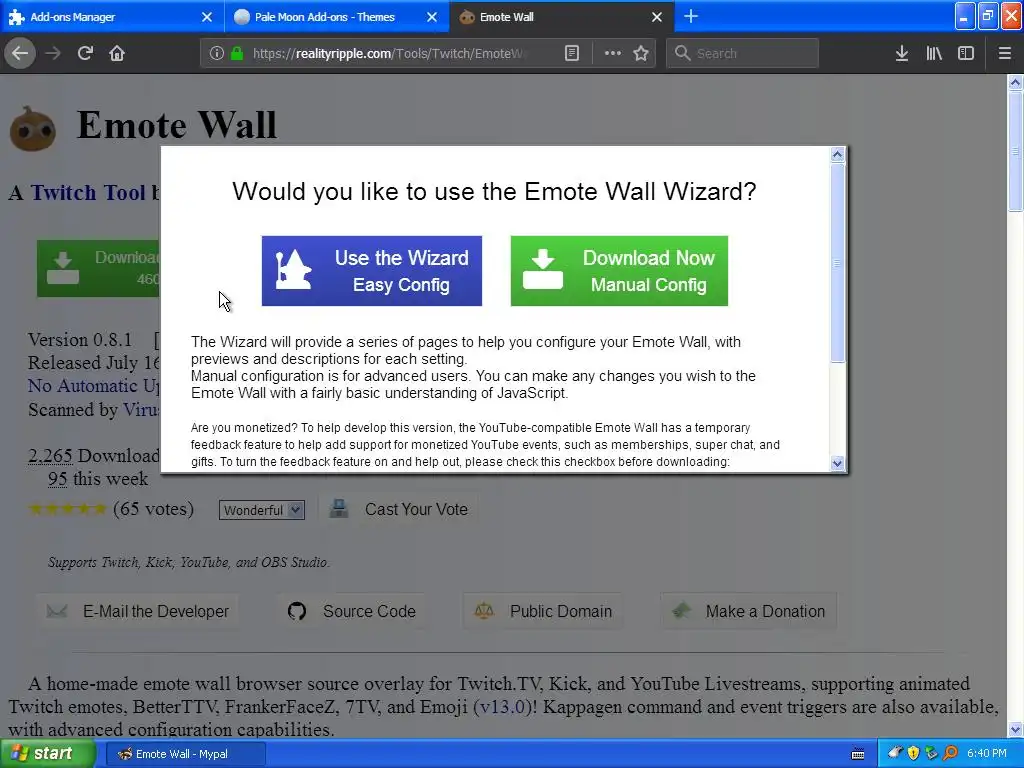Click the heading text 'Would you like to use the Emote Wall Wizard?'
The width and height of the screenshot is (1024, 768).
(494, 191)
